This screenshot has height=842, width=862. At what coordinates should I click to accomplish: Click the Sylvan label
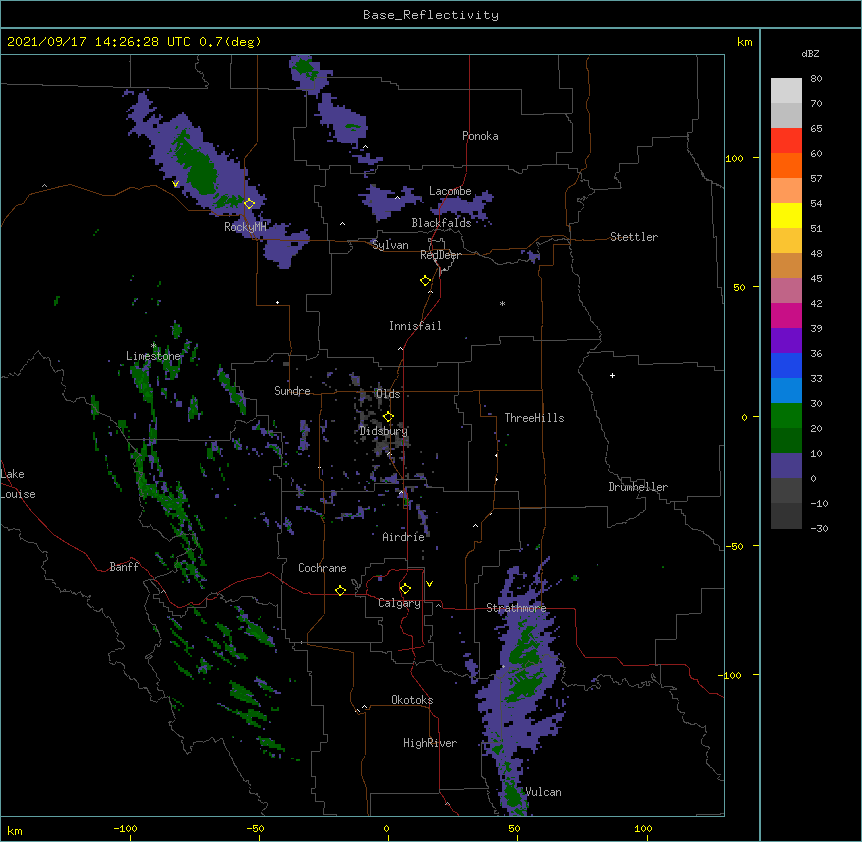[390, 245]
